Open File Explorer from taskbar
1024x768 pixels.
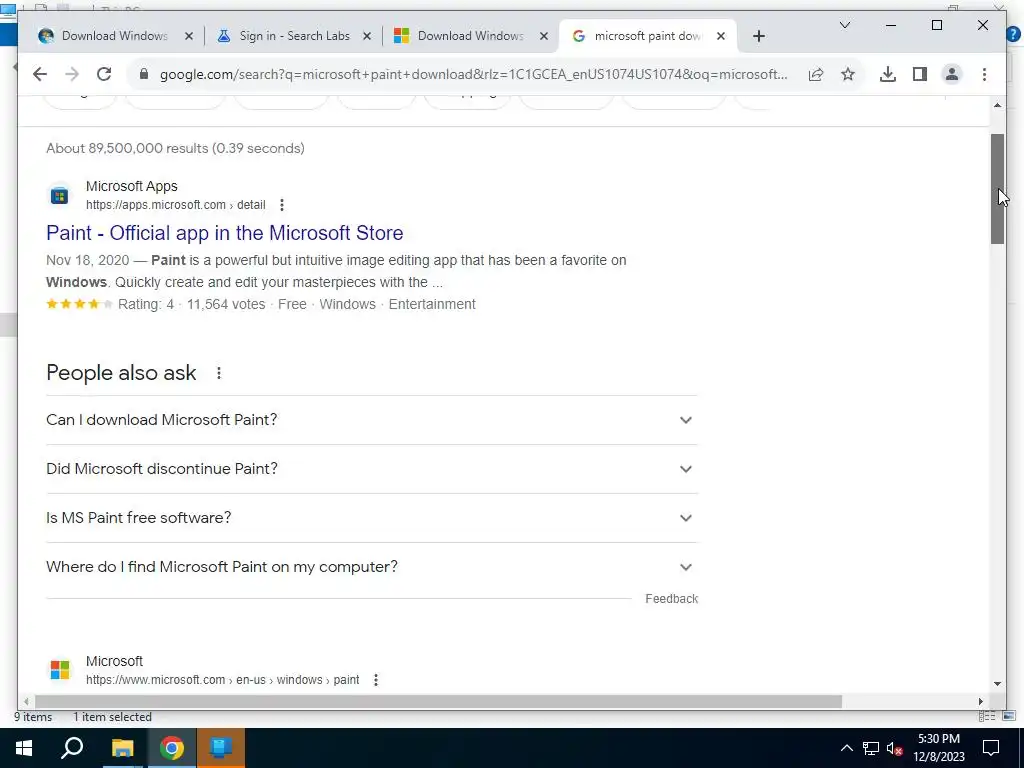pos(122,748)
